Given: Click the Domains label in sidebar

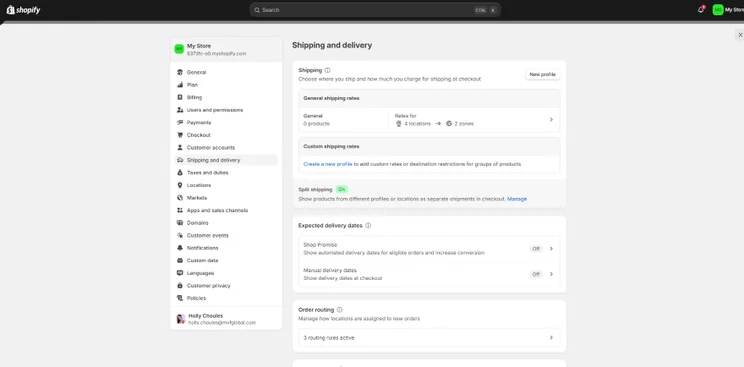Looking at the screenshot, I should pyautogui.click(x=197, y=223).
